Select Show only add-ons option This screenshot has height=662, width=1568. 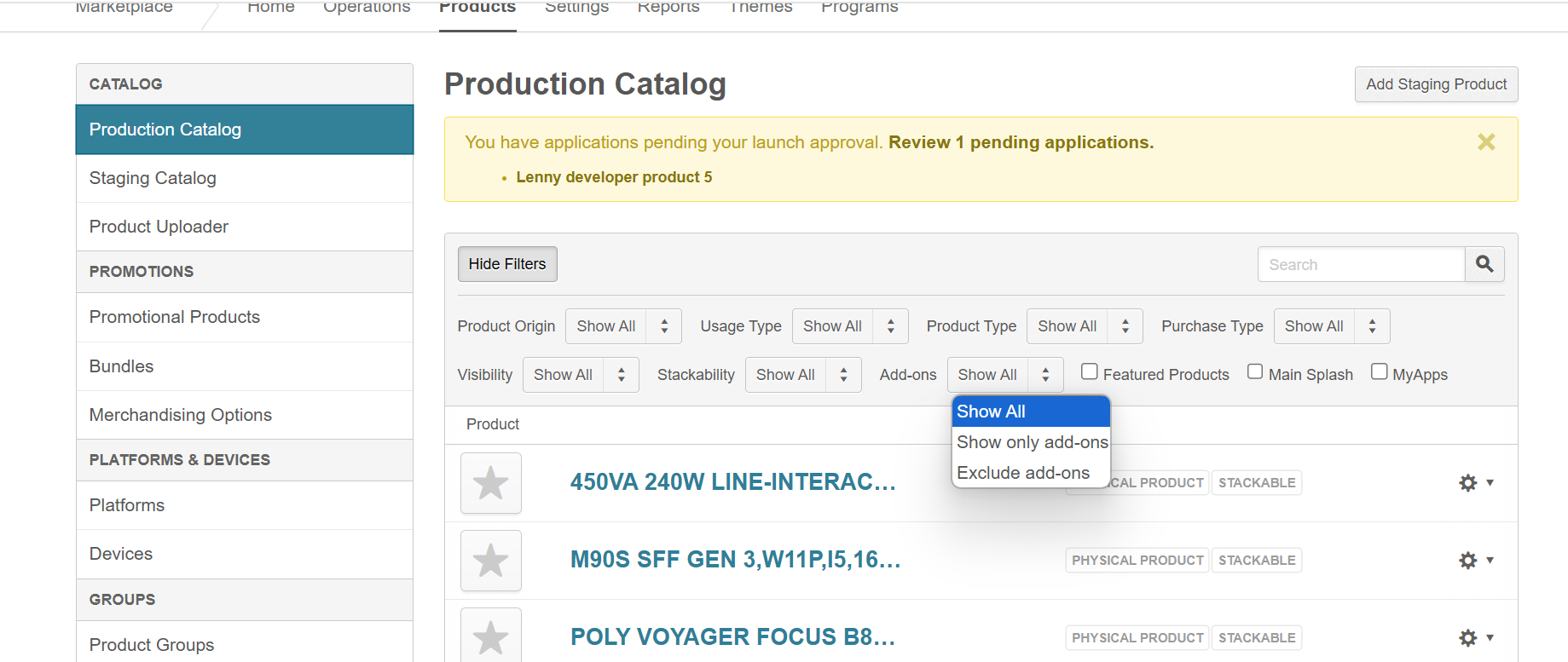point(1031,442)
